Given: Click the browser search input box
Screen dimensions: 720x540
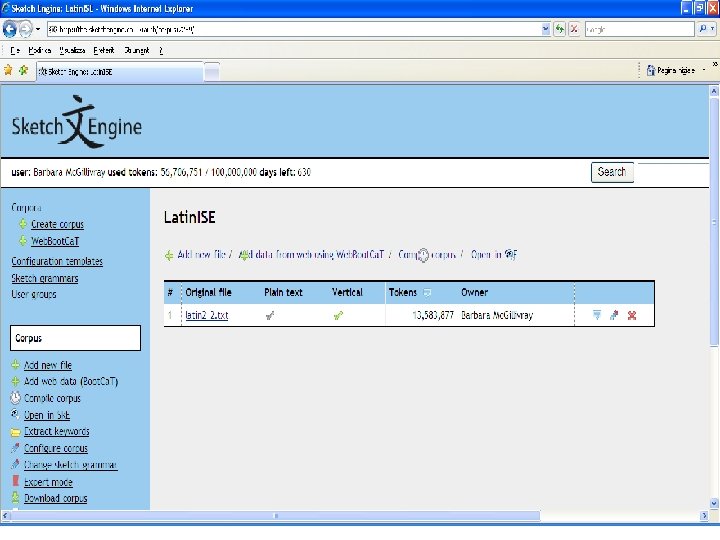Looking at the screenshot, I should (x=639, y=29).
